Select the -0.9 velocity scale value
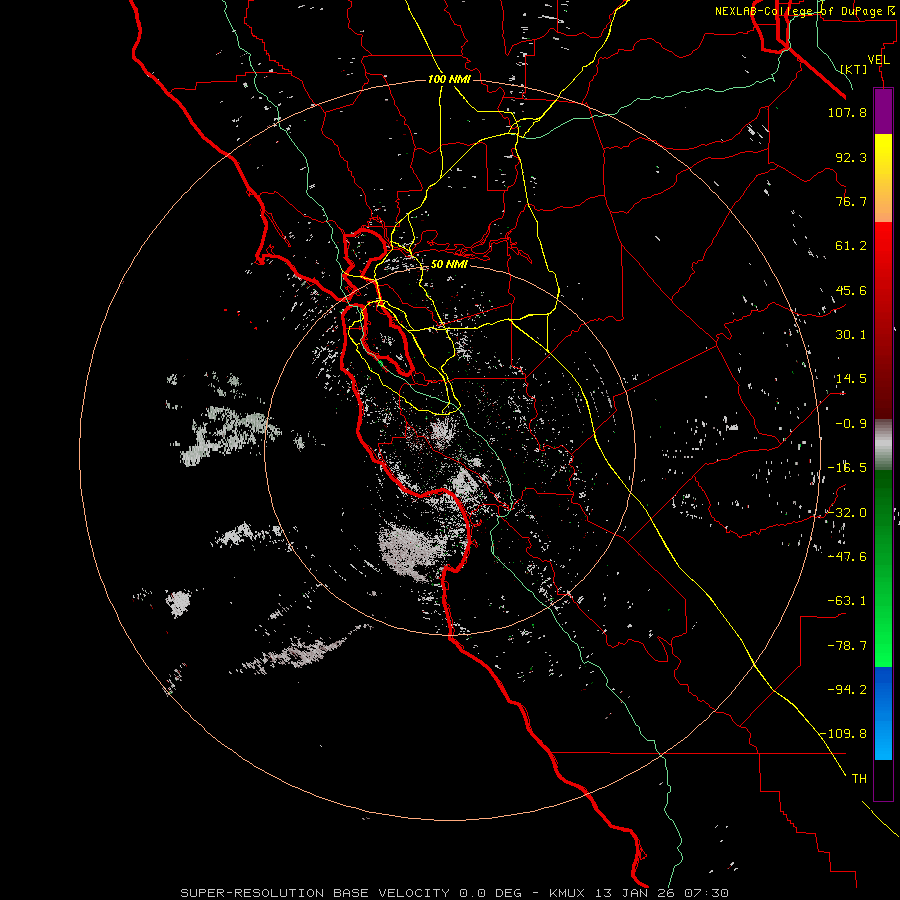 click(851, 424)
